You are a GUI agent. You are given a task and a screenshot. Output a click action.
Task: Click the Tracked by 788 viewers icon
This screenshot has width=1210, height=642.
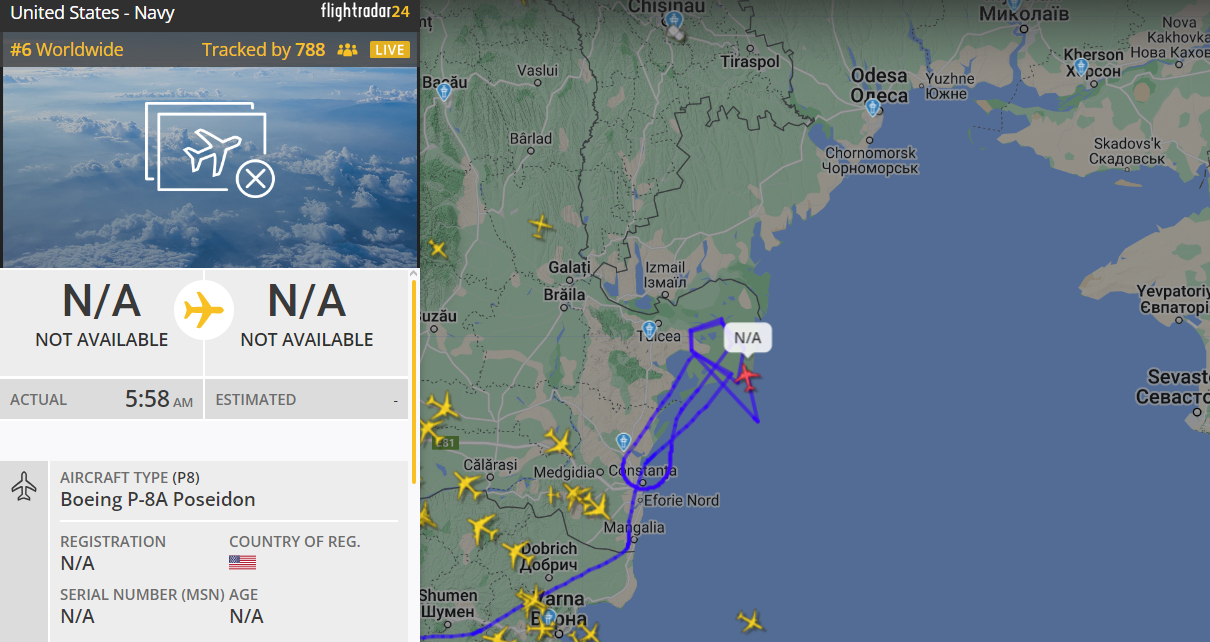[x=347, y=50]
